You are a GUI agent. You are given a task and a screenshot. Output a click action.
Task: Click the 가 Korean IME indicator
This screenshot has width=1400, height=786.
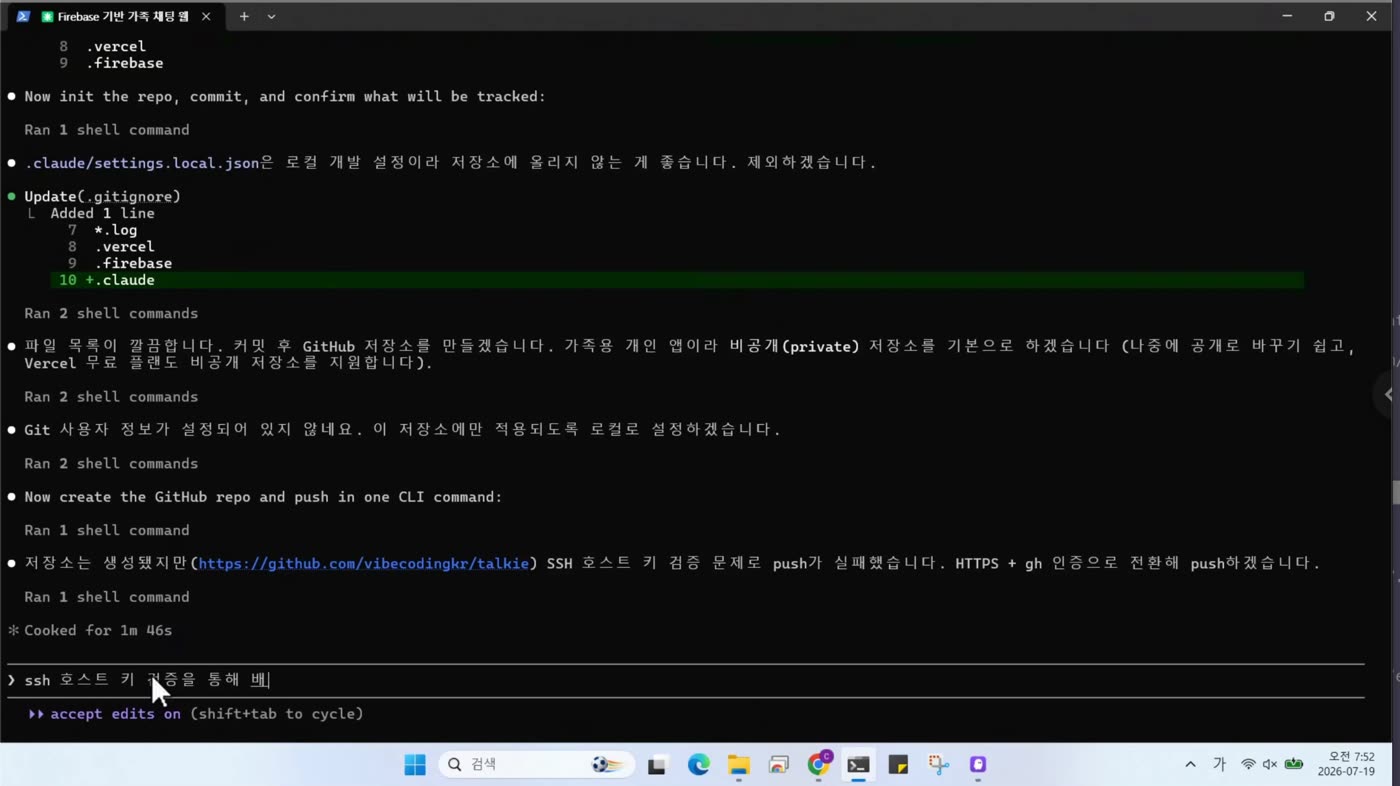pos(1219,765)
